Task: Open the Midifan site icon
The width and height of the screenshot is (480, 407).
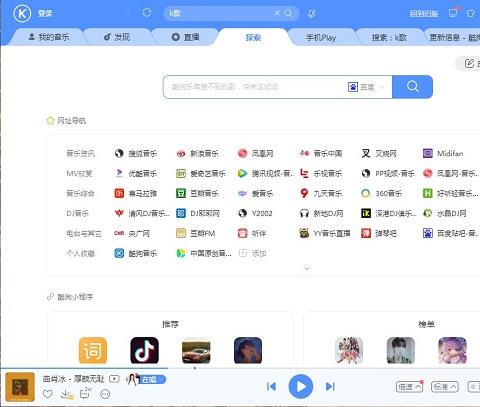Action: (428, 153)
